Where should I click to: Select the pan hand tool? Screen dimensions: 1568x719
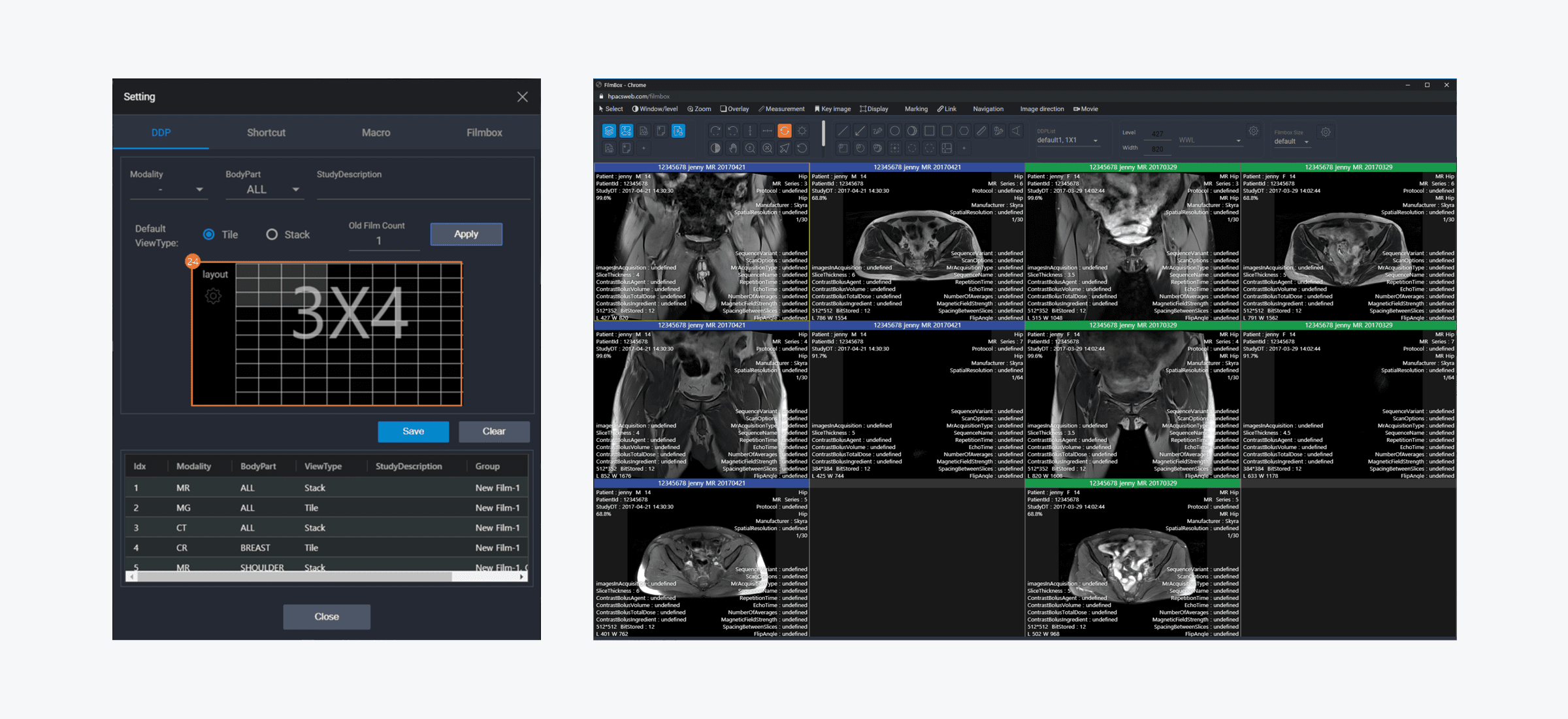733,148
